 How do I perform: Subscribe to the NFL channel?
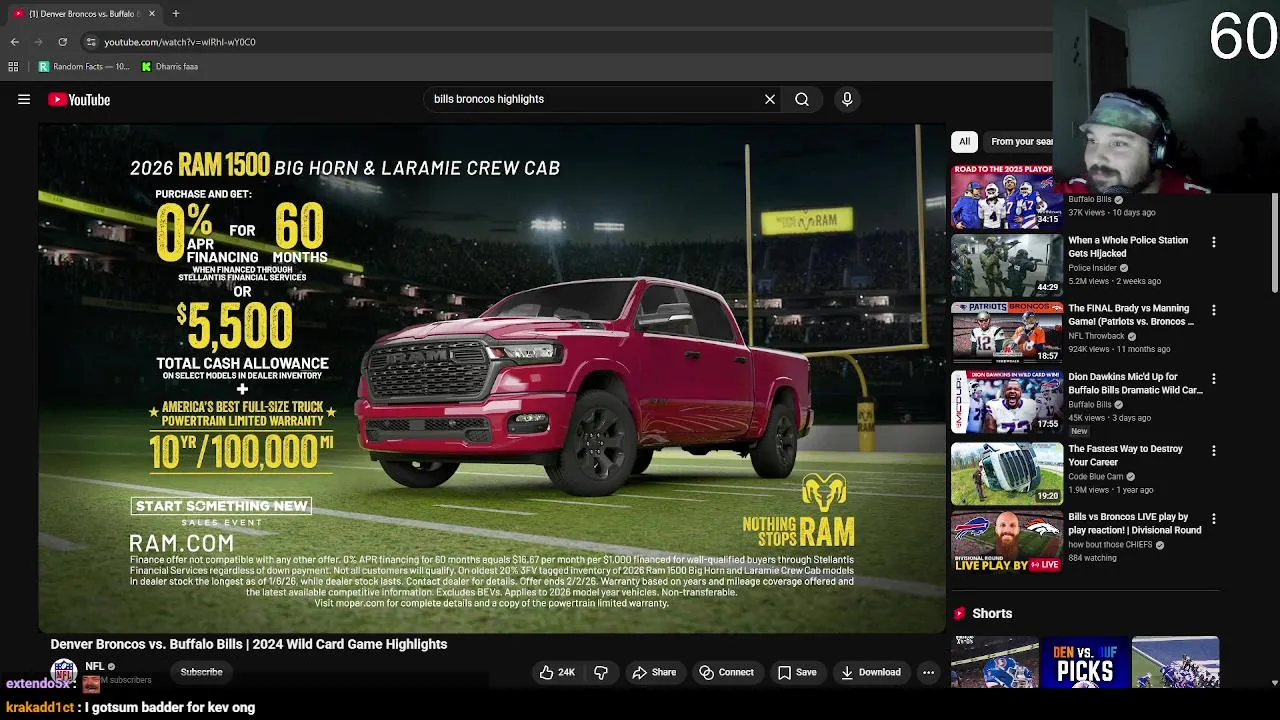tap(201, 672)
